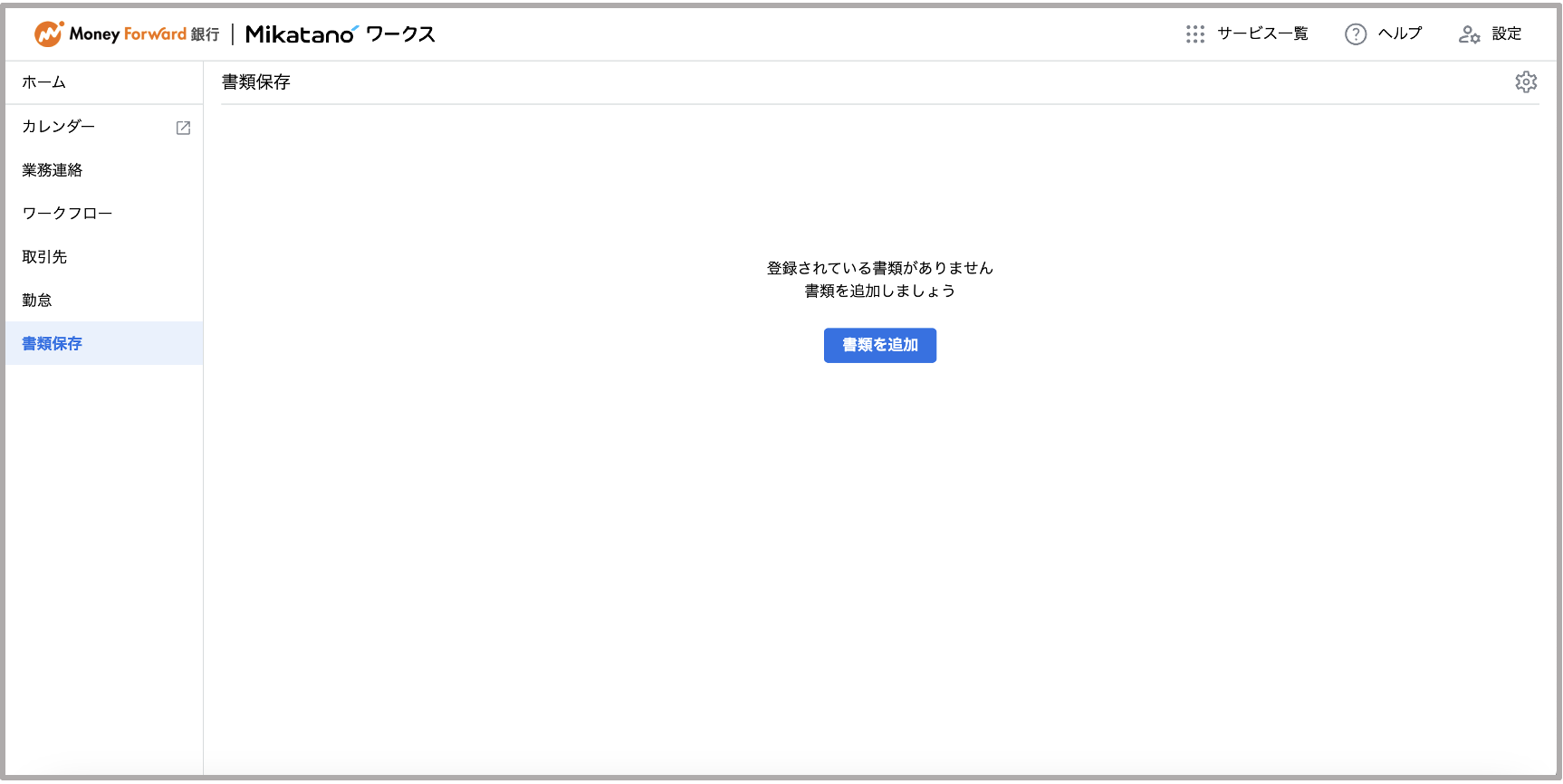Viewport: 1563px width, 784px height.
Task: Open カレンダー from the sidebar
Action: [104, 127]
